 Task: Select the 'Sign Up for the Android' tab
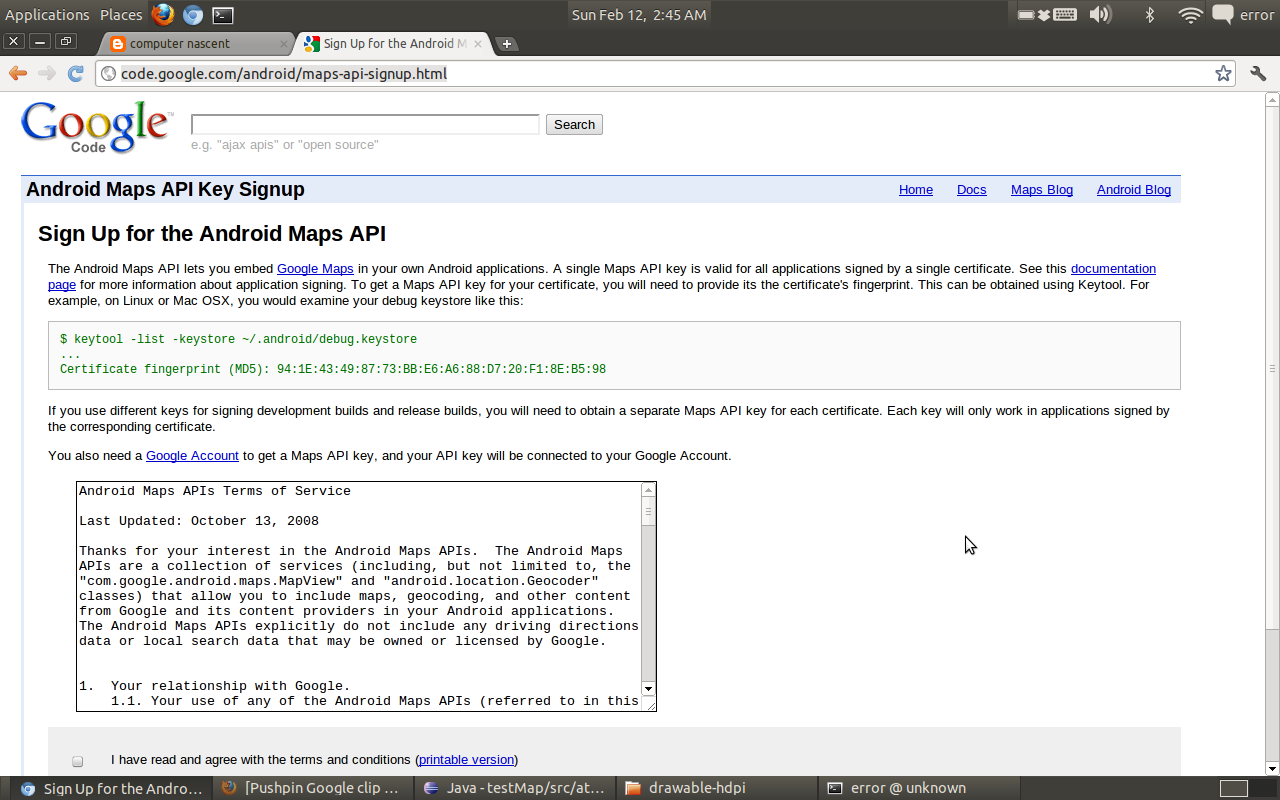coord(393,43)
